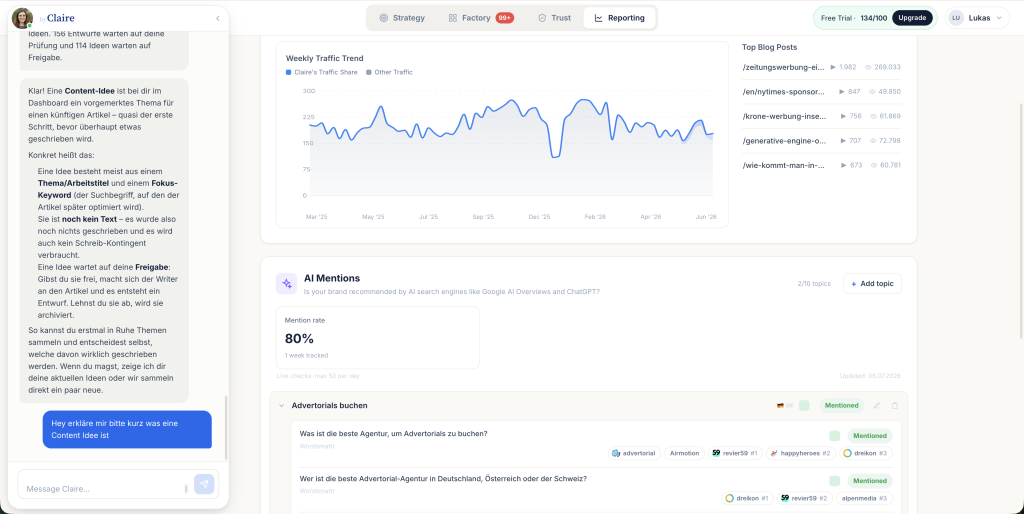Click play icon beside 847

[842, 91]
